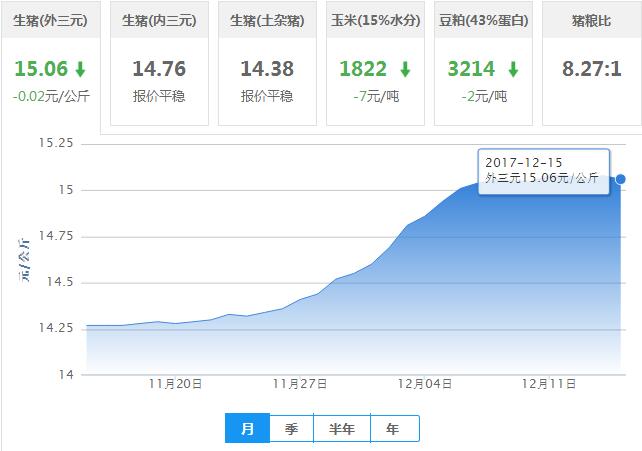Click the 14.25 y-axis label
This screenshot has width=642, height=451.
(x=56, y=328)
